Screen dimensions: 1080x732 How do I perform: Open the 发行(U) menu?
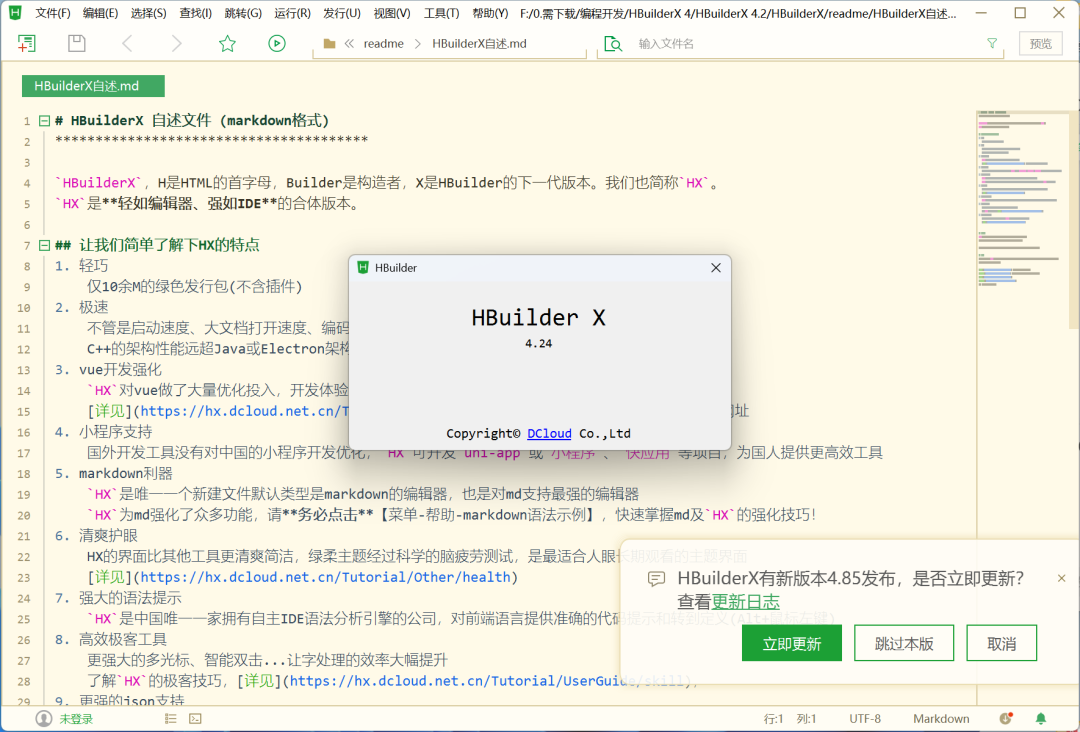click(342, 13)
